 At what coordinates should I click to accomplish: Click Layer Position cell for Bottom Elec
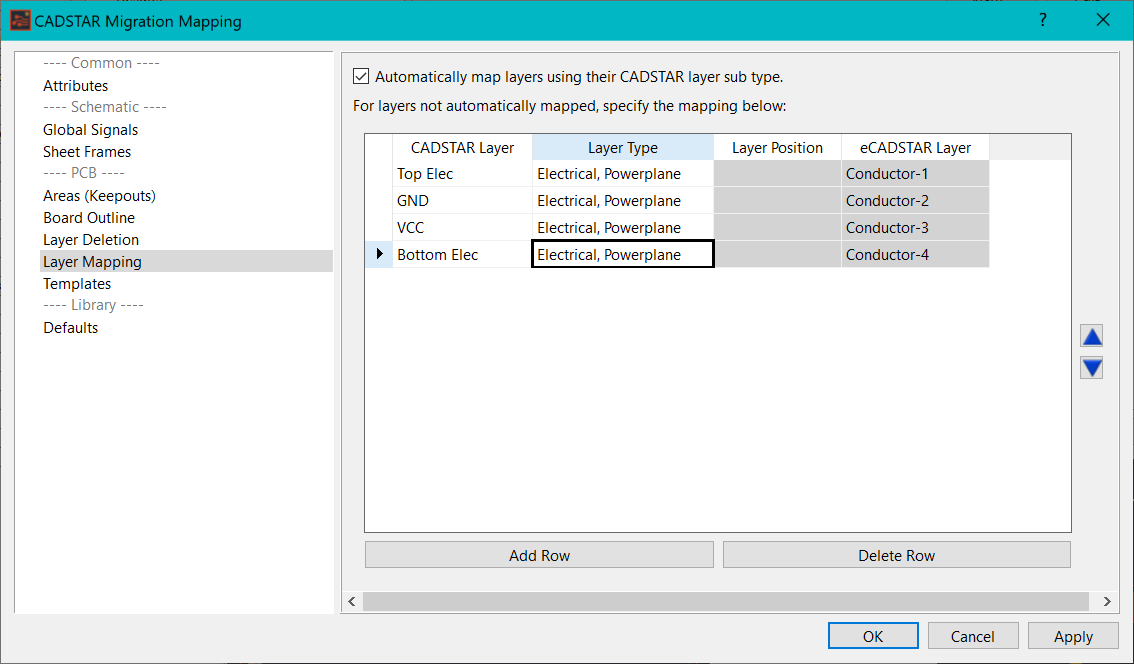[777, 254]
